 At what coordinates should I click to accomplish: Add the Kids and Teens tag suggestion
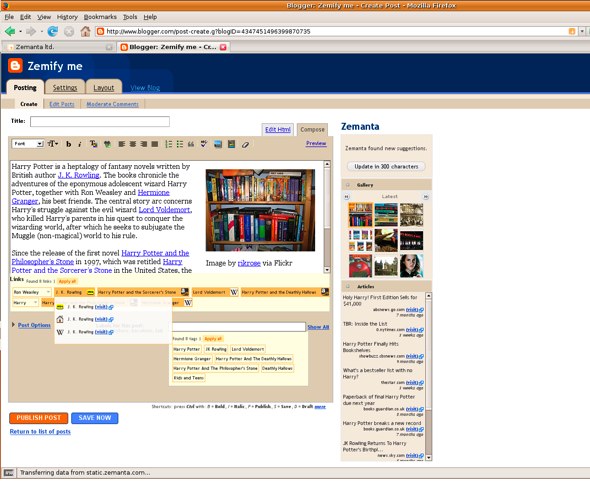(189, 378)
